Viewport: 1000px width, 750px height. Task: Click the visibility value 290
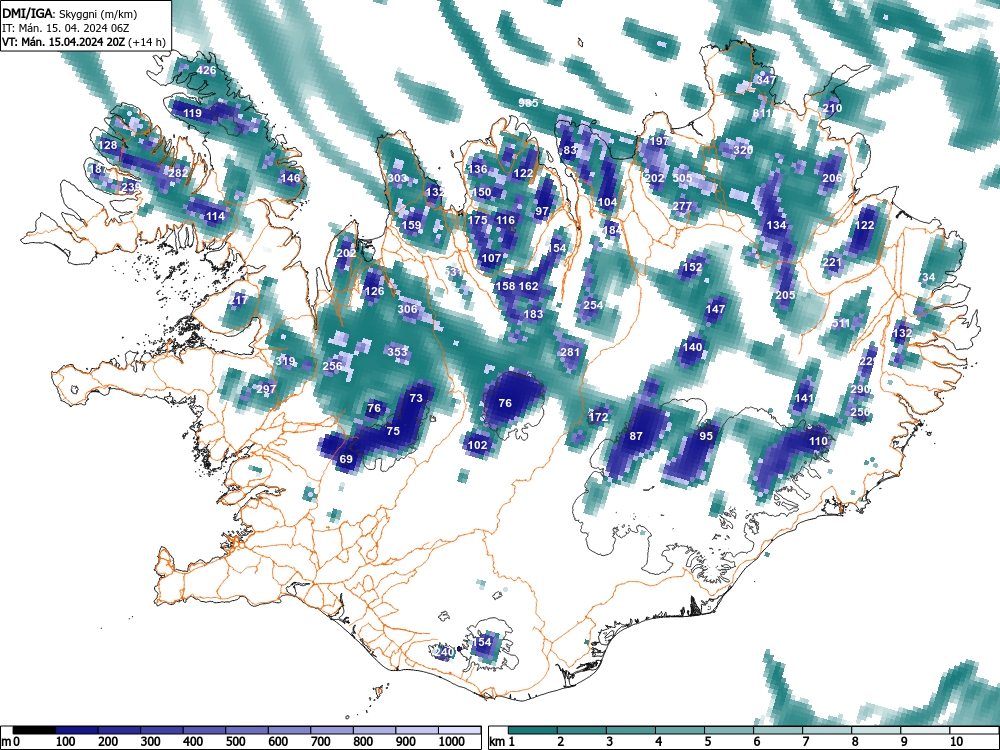pyautogui.click(x=860, y=389)
